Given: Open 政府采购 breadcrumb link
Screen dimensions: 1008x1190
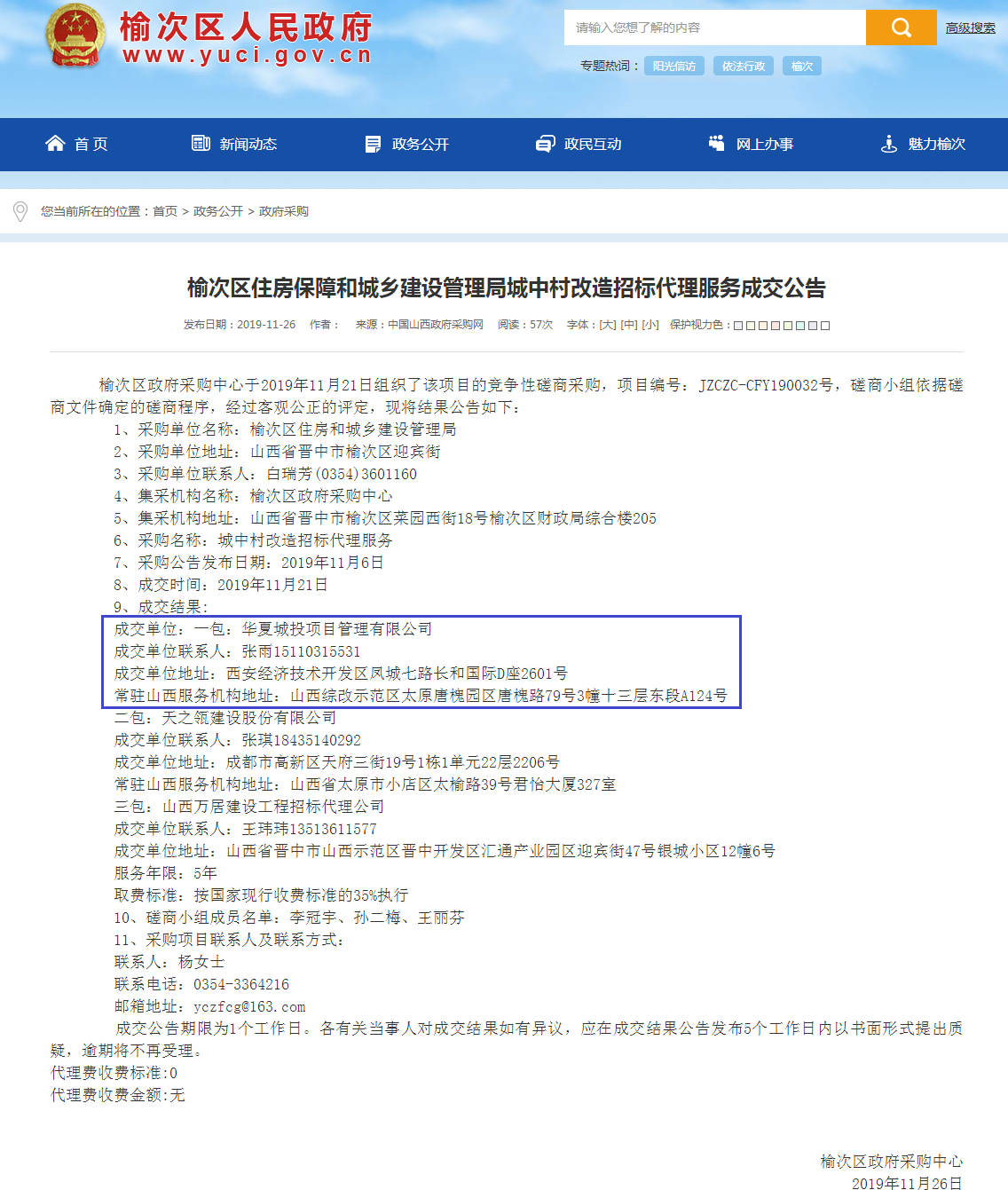Looking at the screenshot, I should [284, 211].
